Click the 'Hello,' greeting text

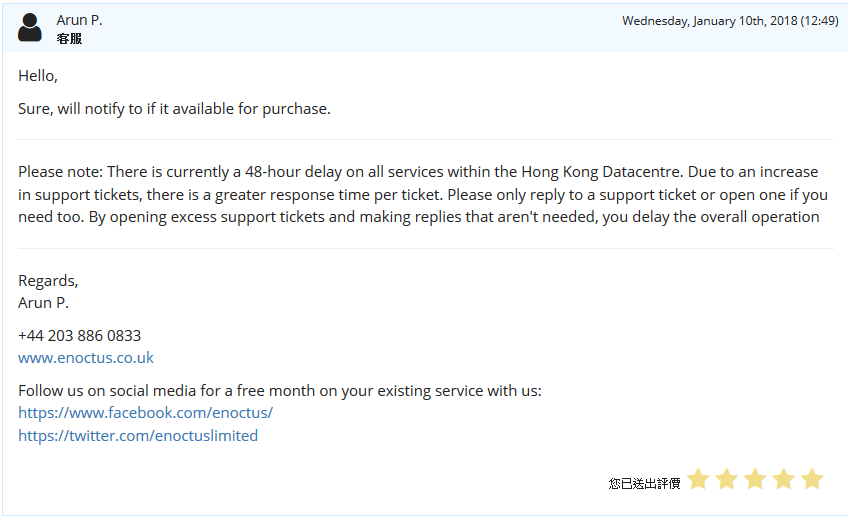pyautogui.click(x=38, y=76)
